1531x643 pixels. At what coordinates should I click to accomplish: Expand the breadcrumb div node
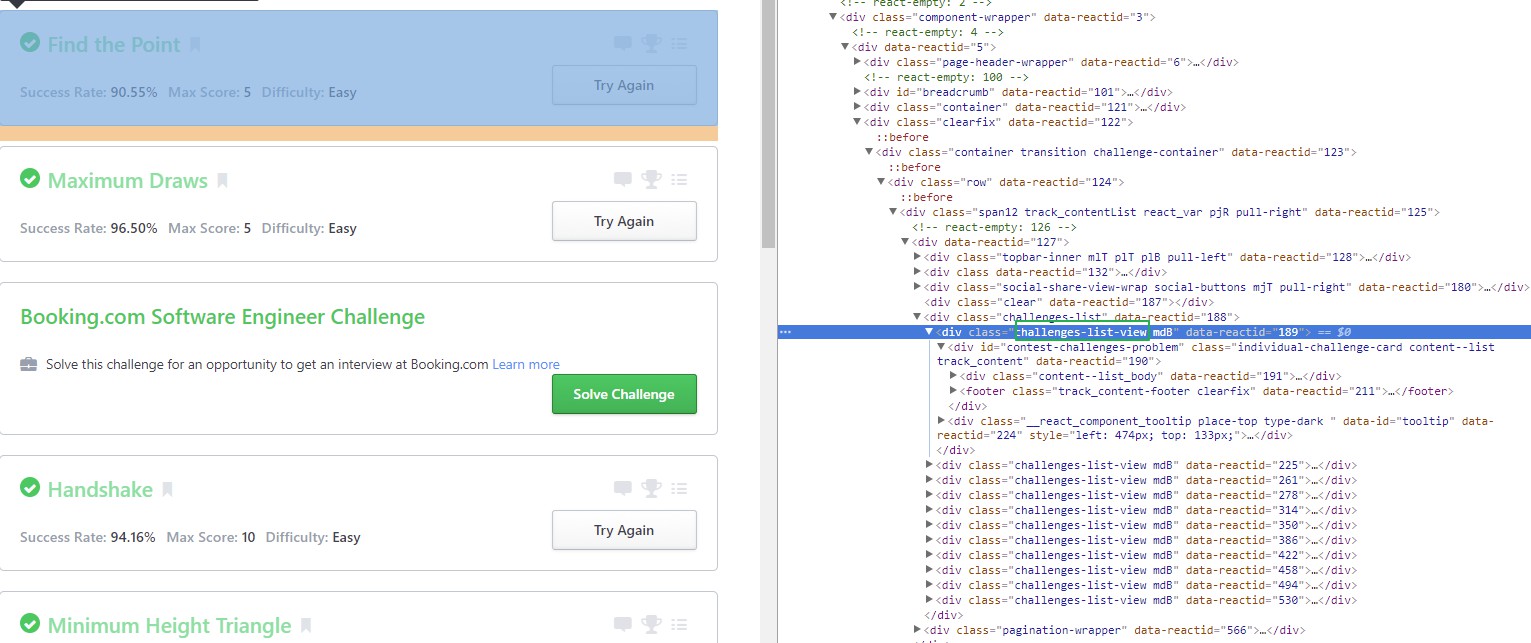(x=857, y=92)
